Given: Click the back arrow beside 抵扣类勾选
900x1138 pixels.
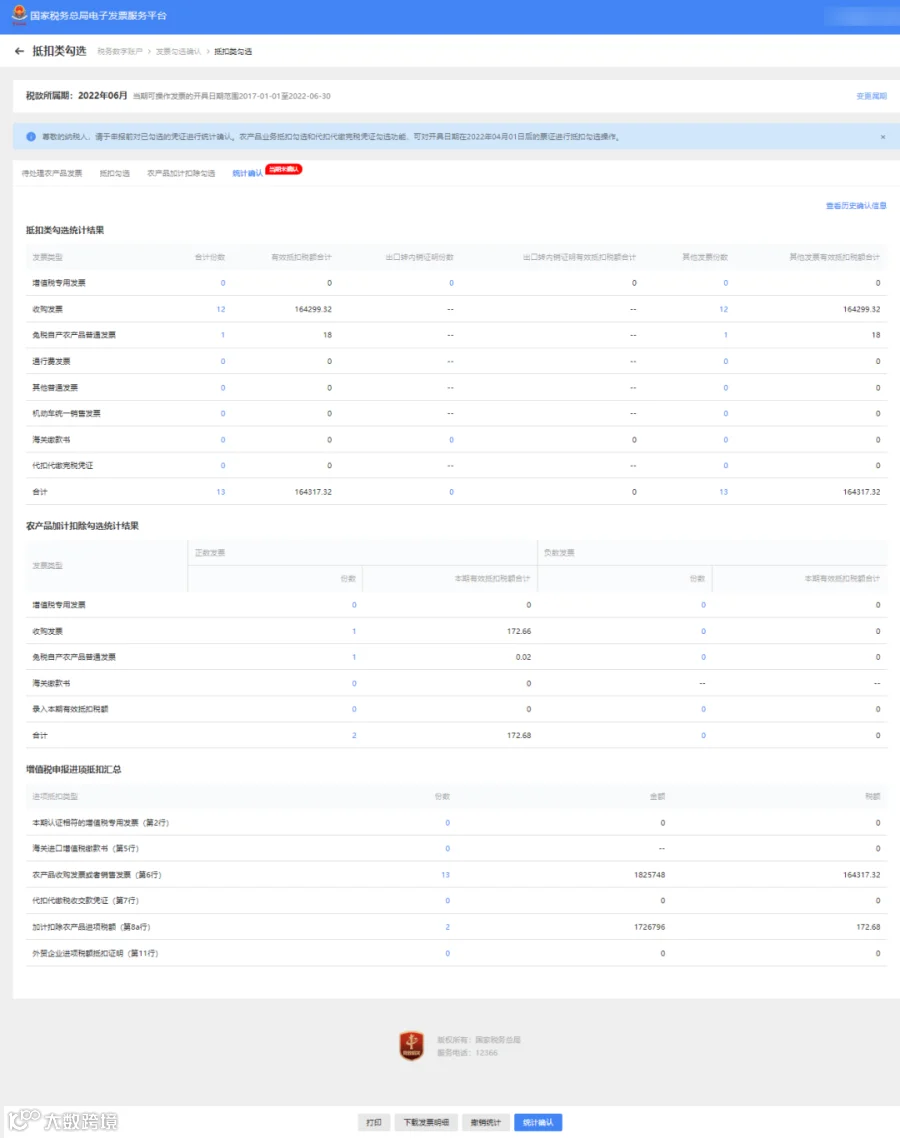Looking at the screenshot, I should pos(19,52).
